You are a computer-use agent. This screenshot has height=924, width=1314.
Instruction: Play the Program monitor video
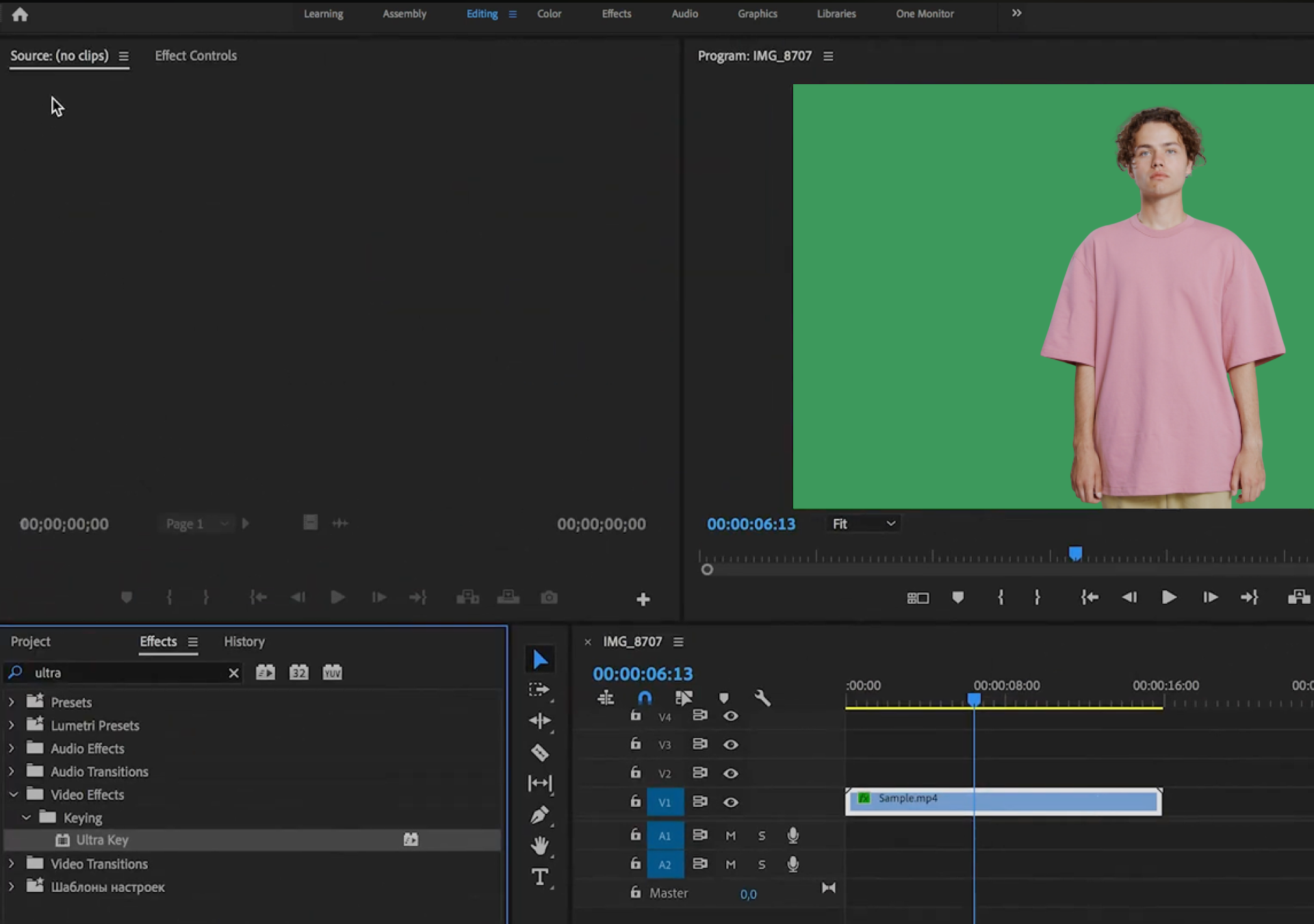[1169, 598]
